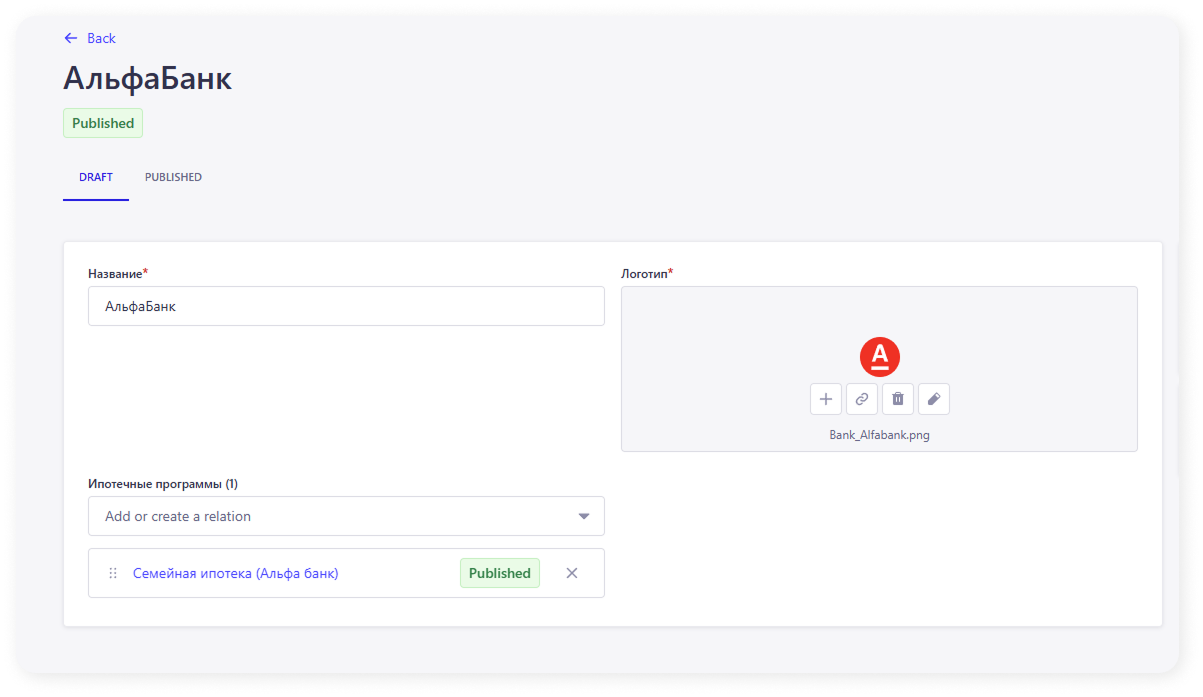Grab the drag handle of Семейная ипотека
Screen dimensions: 1203x697
point(113,573)
